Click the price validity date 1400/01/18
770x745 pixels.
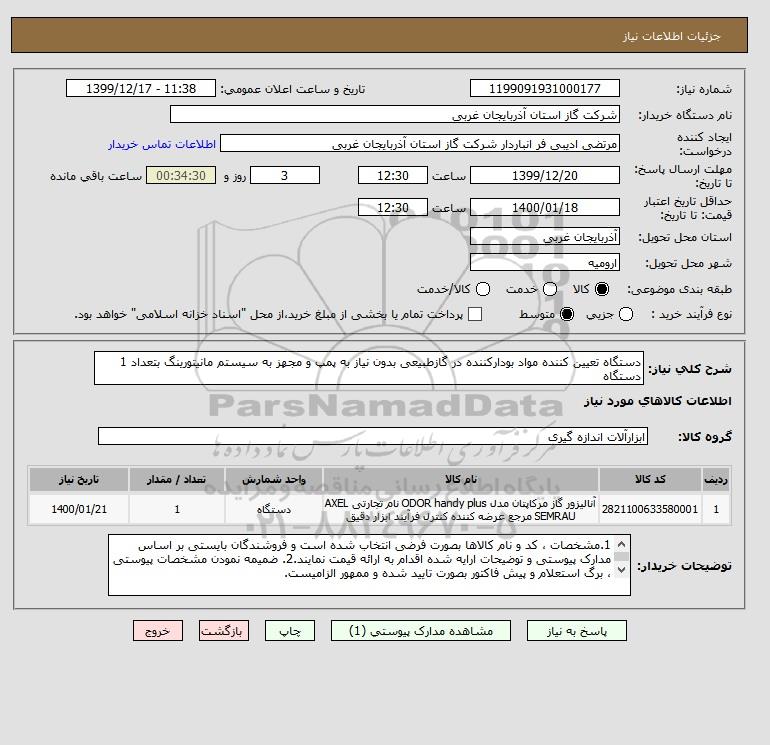[545, 207]
